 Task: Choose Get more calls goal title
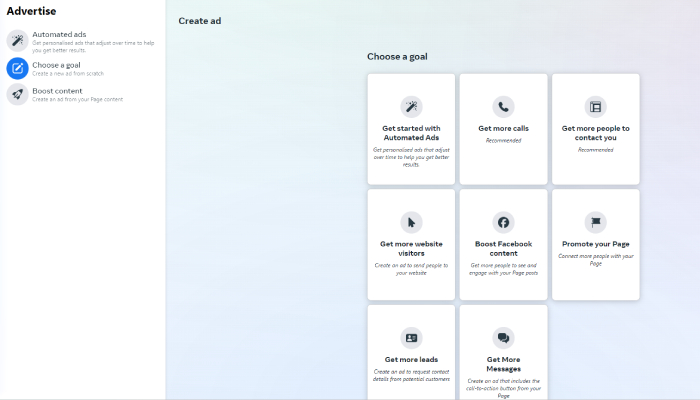503,129
